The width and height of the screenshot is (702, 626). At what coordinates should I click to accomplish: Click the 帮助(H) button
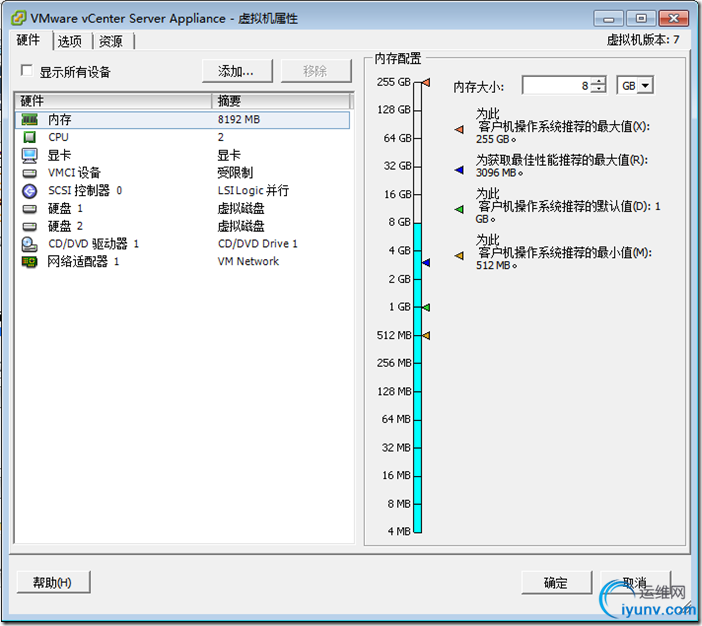[x=53, y=582]
